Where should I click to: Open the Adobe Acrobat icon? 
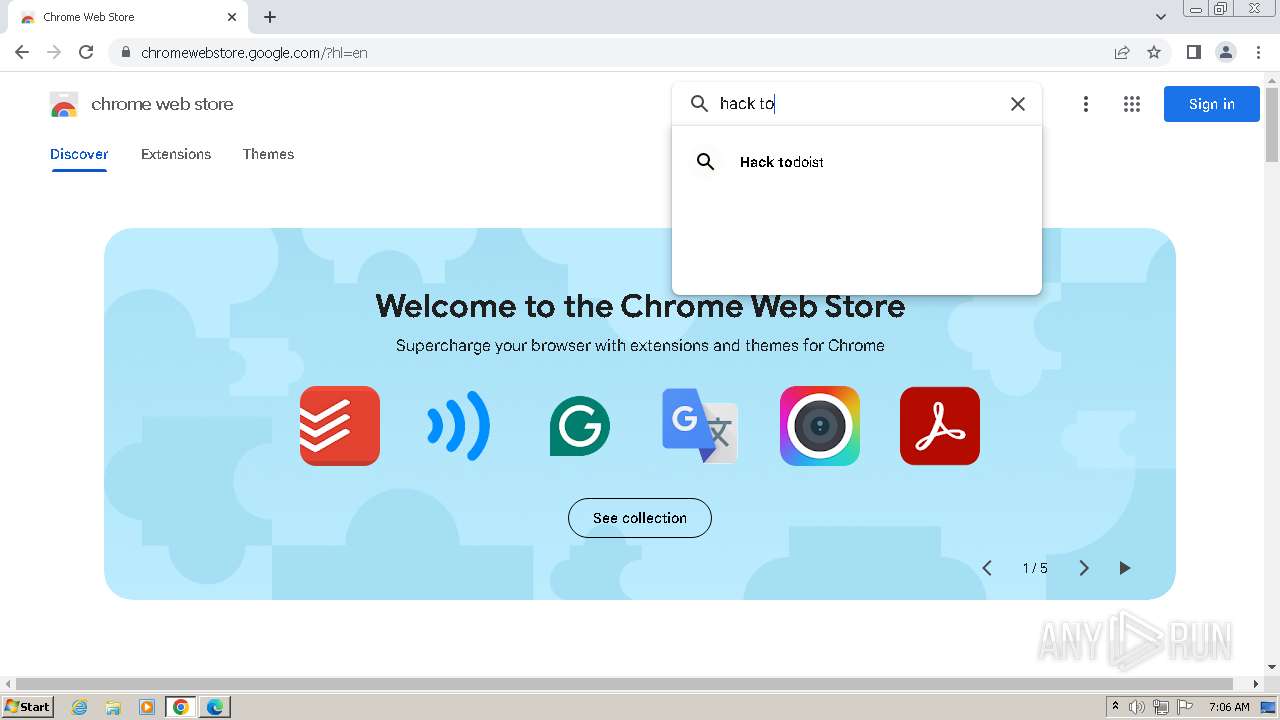point(940,426)
